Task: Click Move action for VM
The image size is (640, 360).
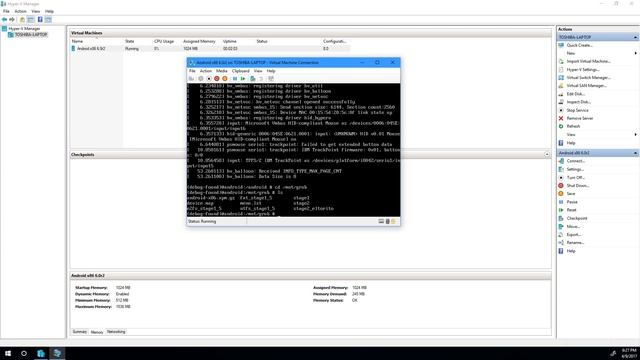Action: (x=573, y=227)
